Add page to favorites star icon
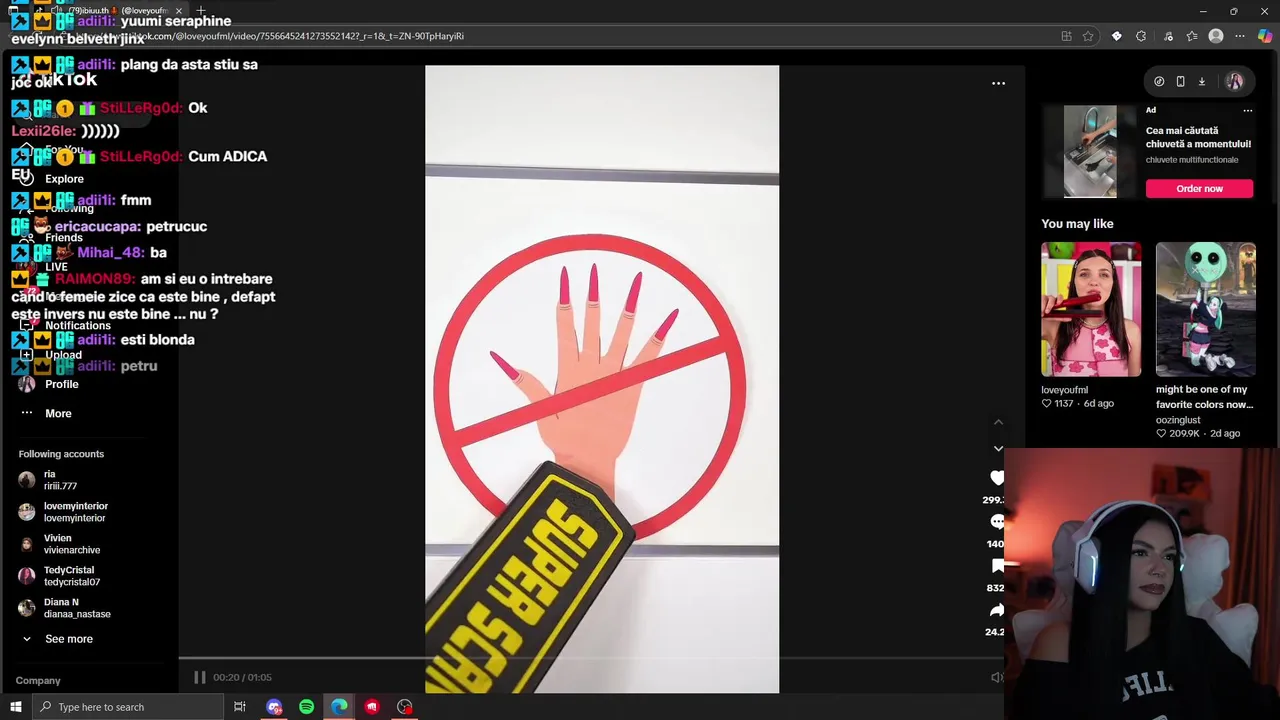The height and width of the screenshot is (720, 1280). pyautogui.click(x=1088, y=36)
